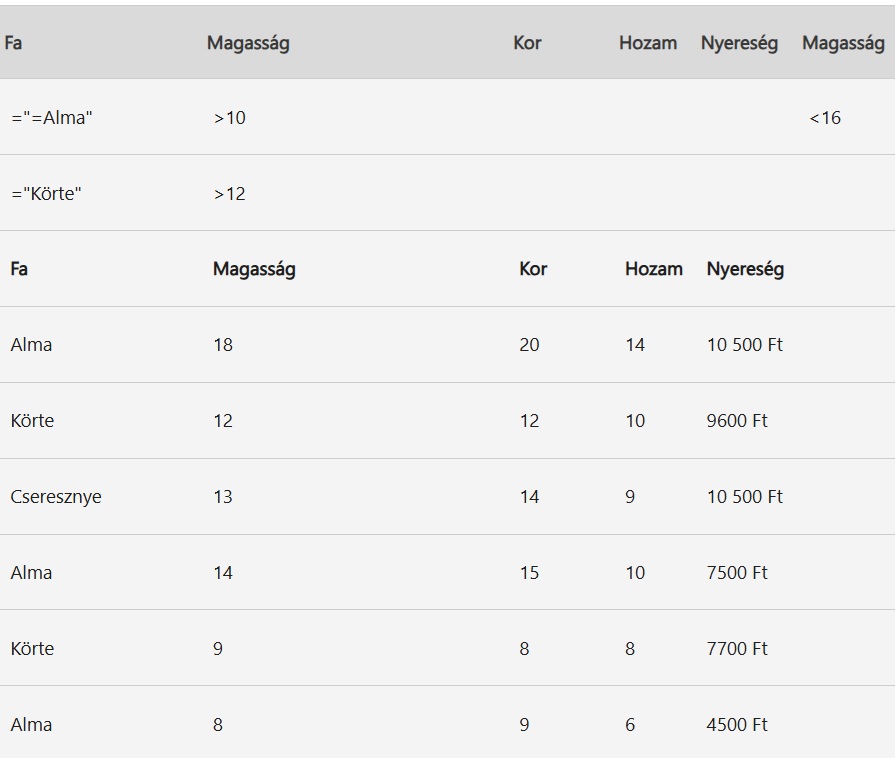The image size is (895, 758).
Task: Select the rightmost Magasság header cell
Action: [x=843, y=43]
